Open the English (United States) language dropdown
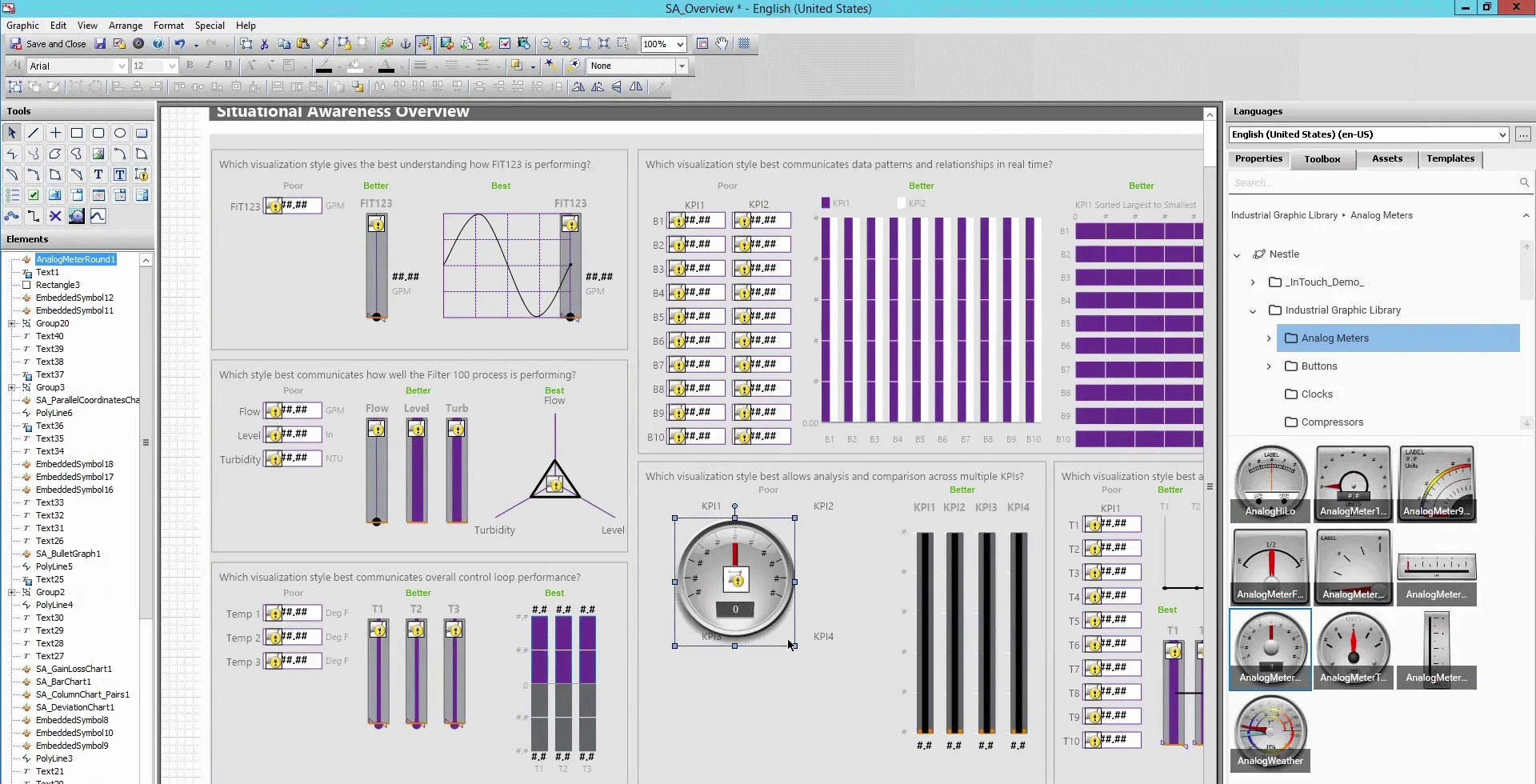The image size is (1536, 784). click(1502, 134)
